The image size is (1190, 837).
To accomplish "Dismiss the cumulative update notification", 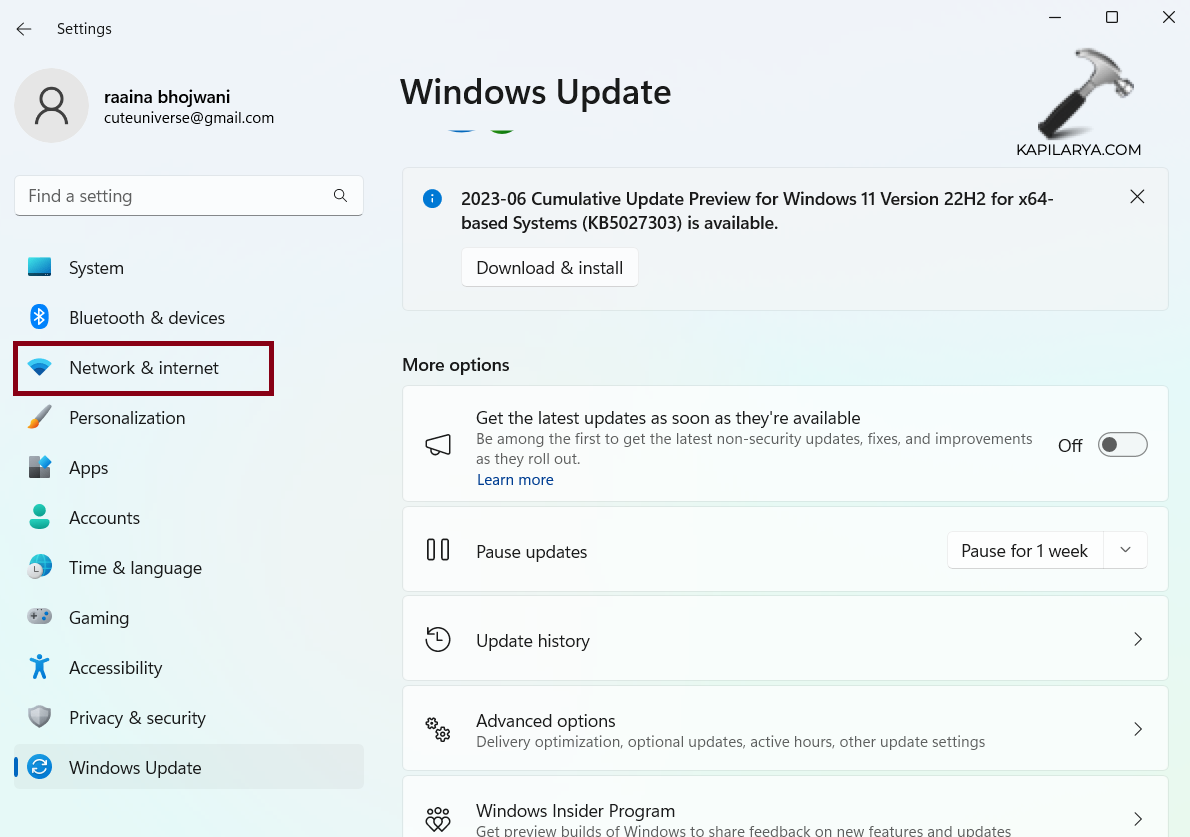I will tap(1137, 197).
